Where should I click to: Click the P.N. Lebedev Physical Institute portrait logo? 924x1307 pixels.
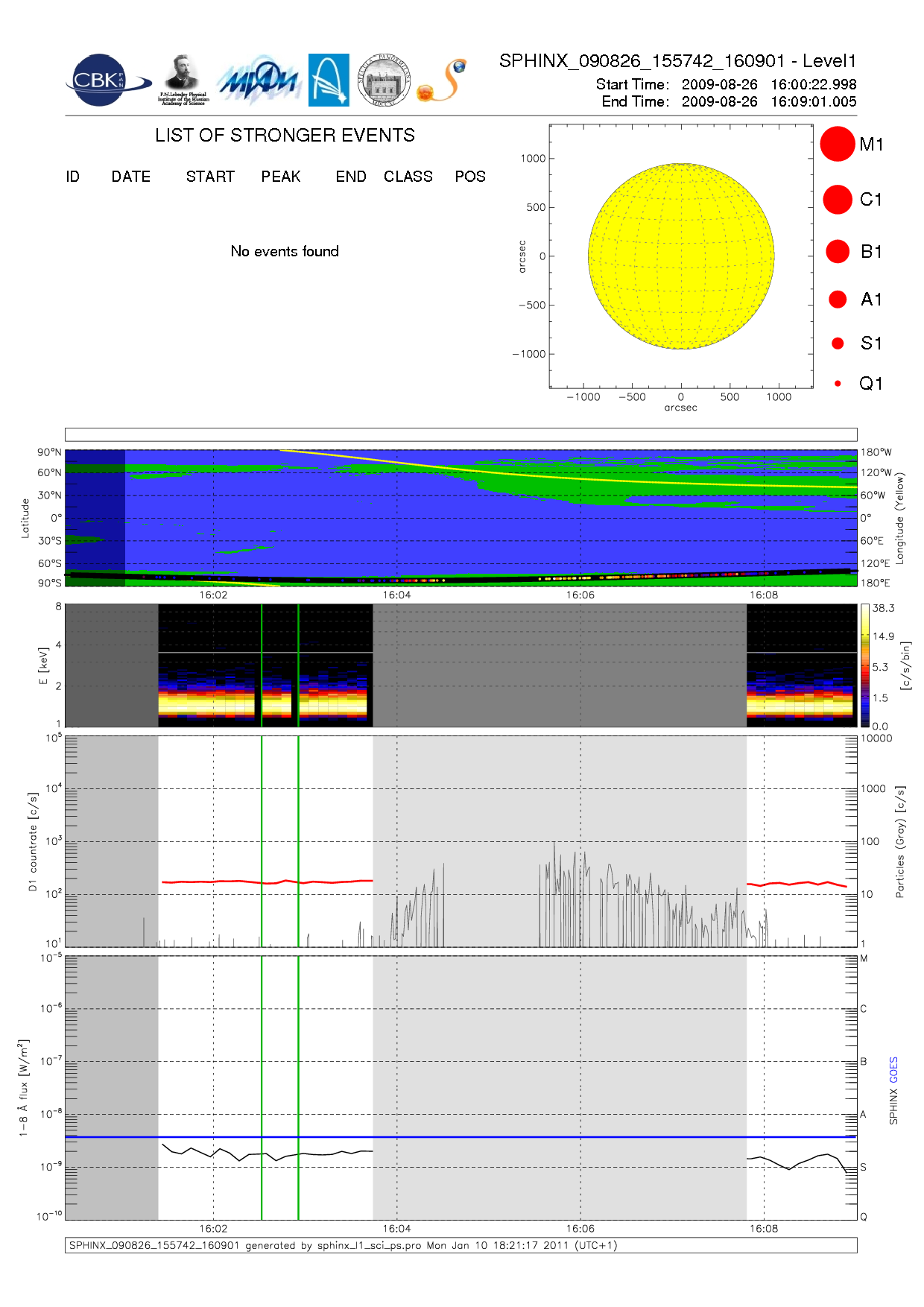[183, 80]
